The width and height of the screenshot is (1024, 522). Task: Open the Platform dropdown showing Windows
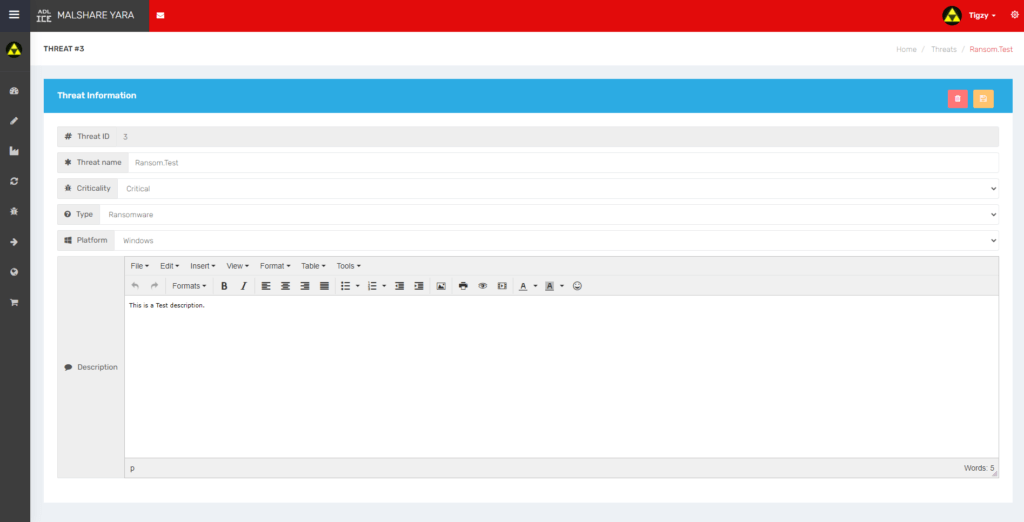click(x=555, y=240)
